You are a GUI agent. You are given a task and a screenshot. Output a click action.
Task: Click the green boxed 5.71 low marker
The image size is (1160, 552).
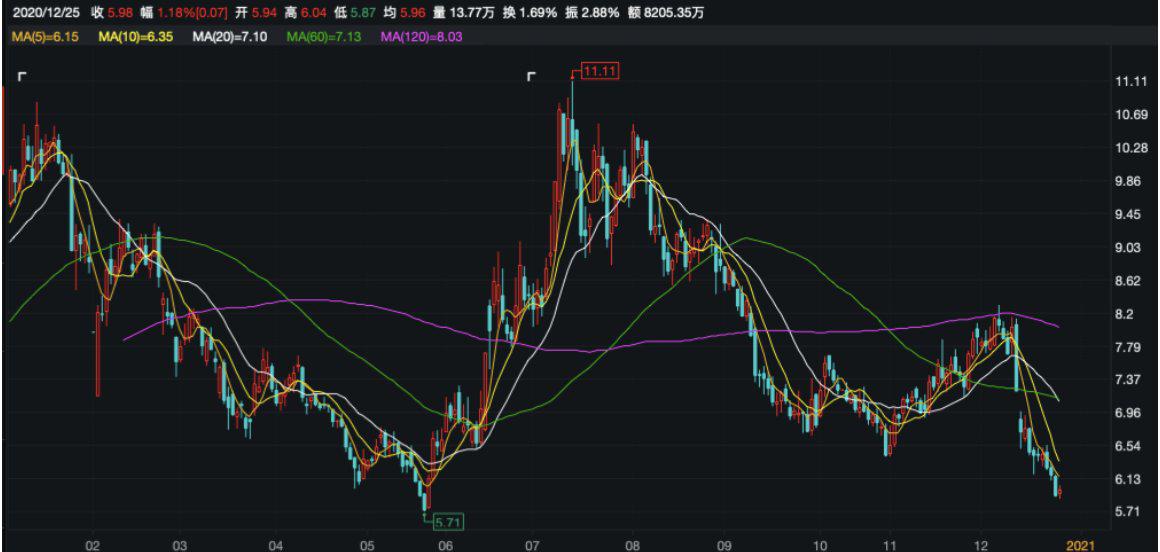pos(448,522)
